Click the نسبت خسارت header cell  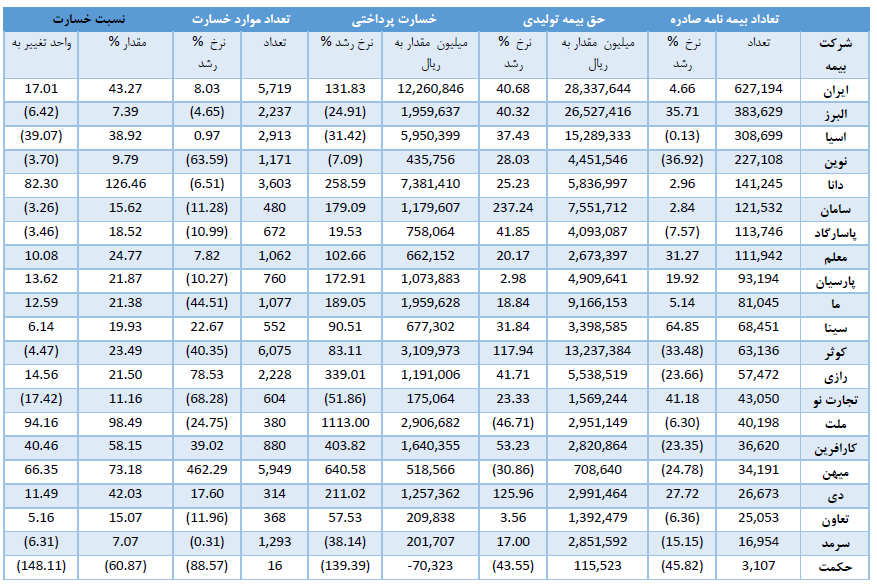[88, 19]
